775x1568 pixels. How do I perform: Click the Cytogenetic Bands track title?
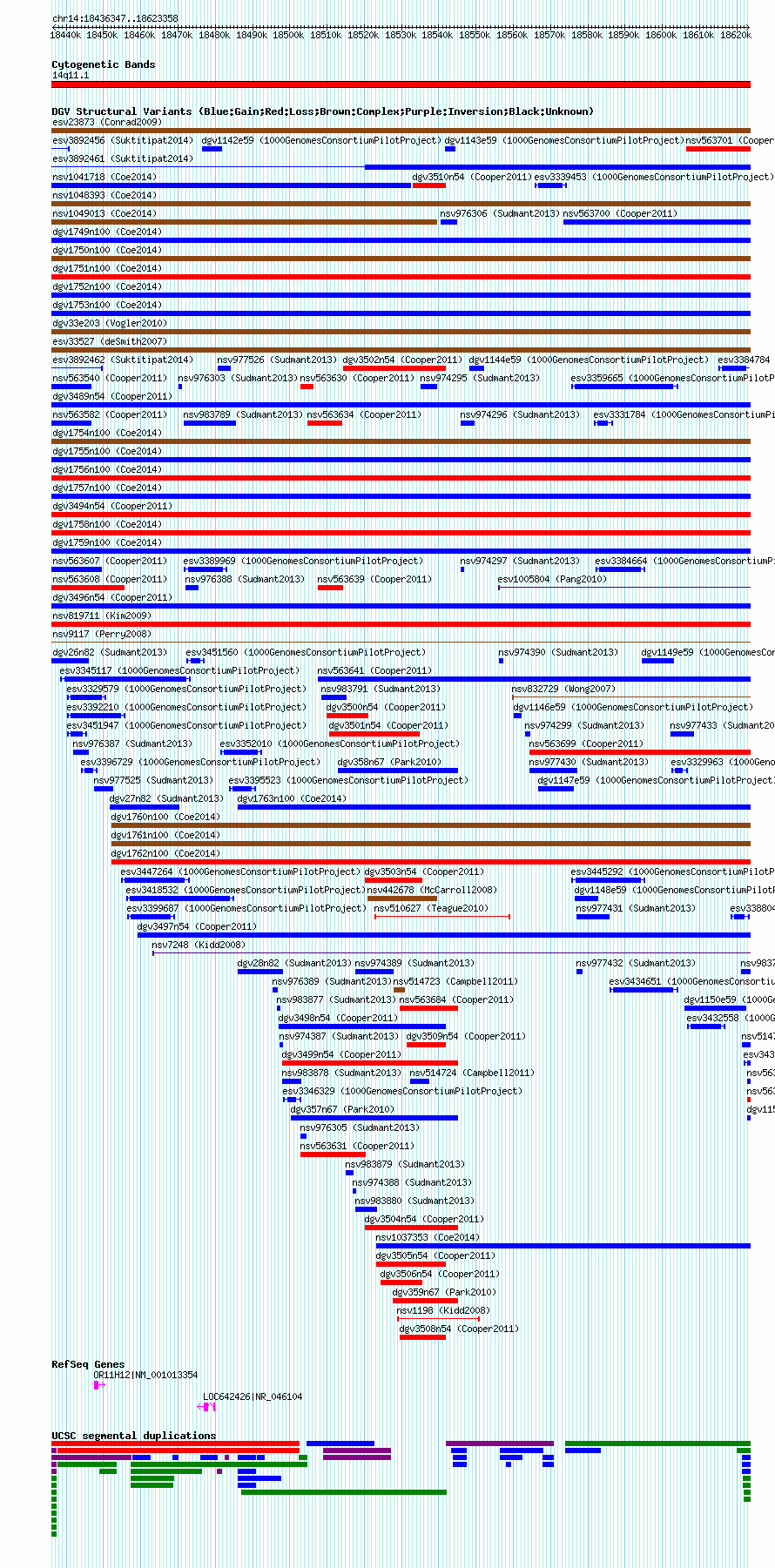click(x=104, y=64)
